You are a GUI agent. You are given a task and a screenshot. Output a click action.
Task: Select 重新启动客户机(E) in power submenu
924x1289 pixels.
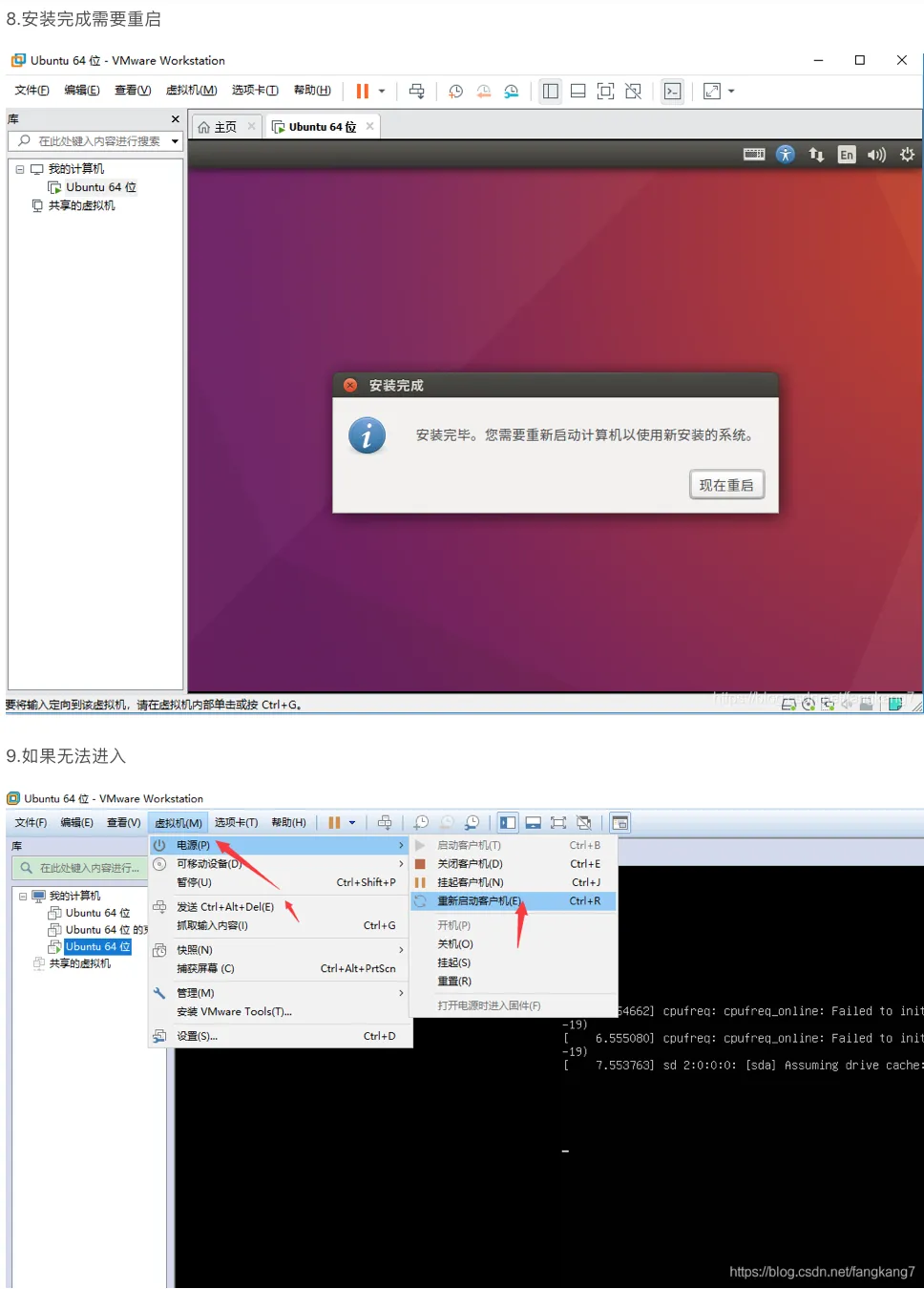click(x=514, y=901)
